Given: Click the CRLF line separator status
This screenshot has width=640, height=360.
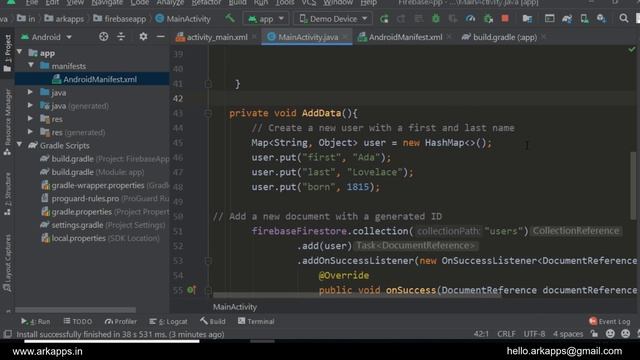Looking at the screenshot, I should tap(506, 333).
